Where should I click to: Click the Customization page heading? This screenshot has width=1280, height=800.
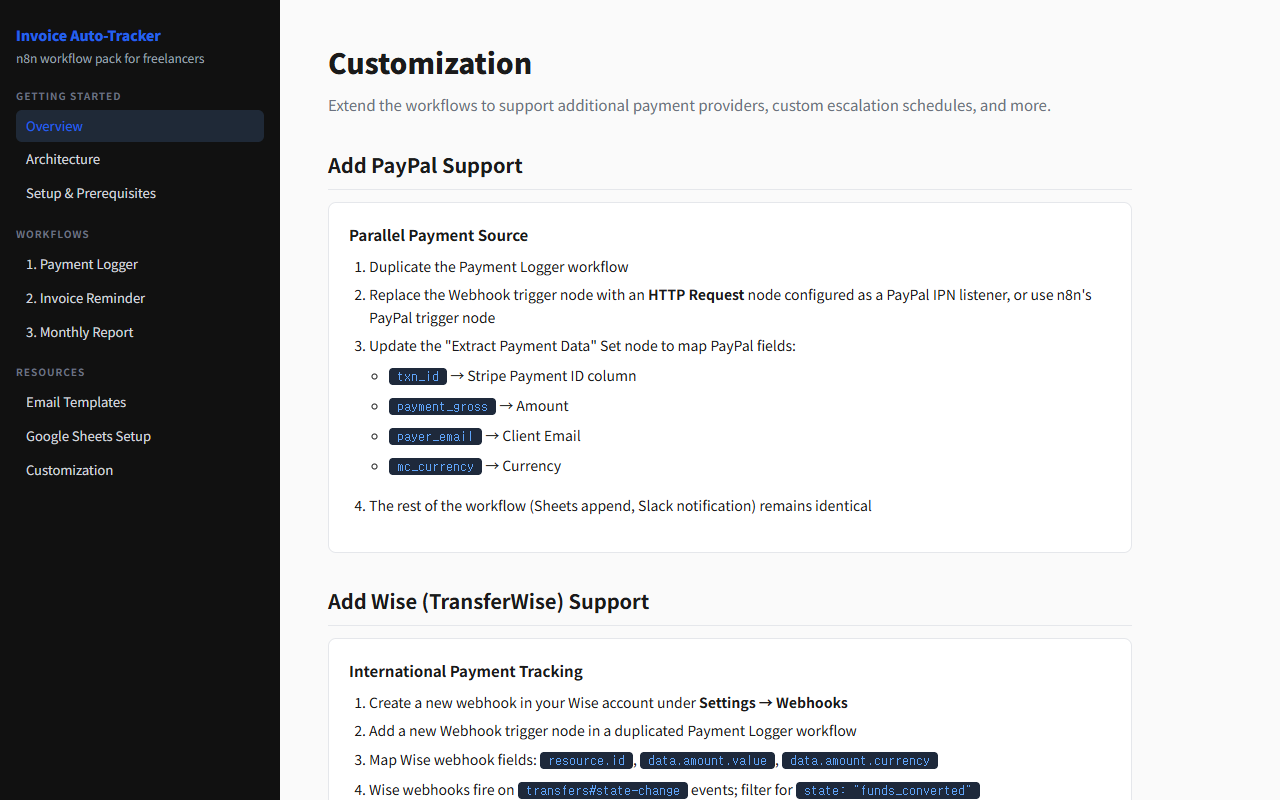click(x=430, y=63)
